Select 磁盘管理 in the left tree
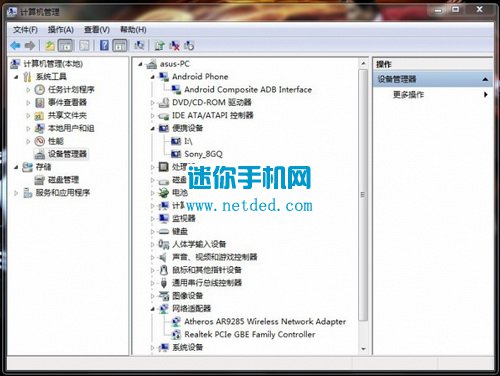The width and height of the screenshot is (500, 376). pos(63,180)
